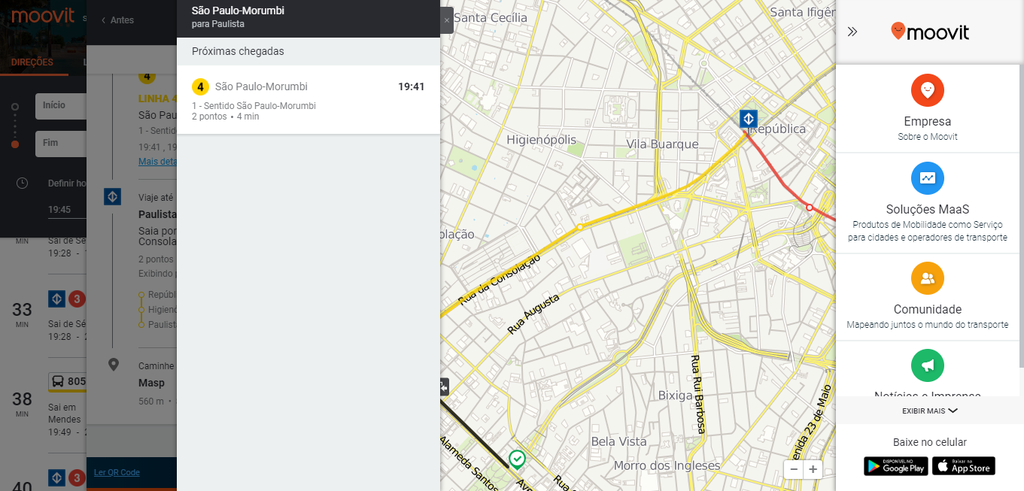1024x491 pixels.
Task: Click the Higienópolis label on the map
Action: click(x=541, y=140)
